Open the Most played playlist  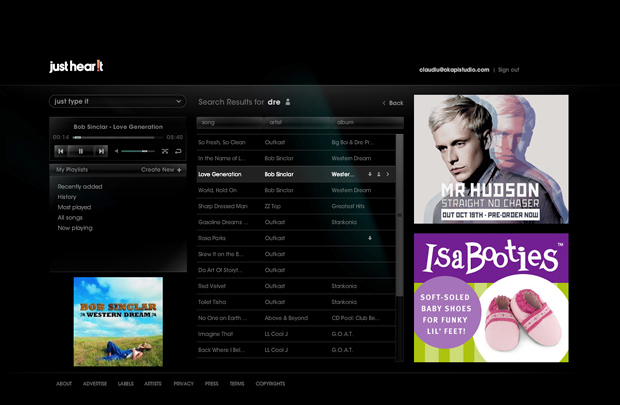tap(75, 207)
